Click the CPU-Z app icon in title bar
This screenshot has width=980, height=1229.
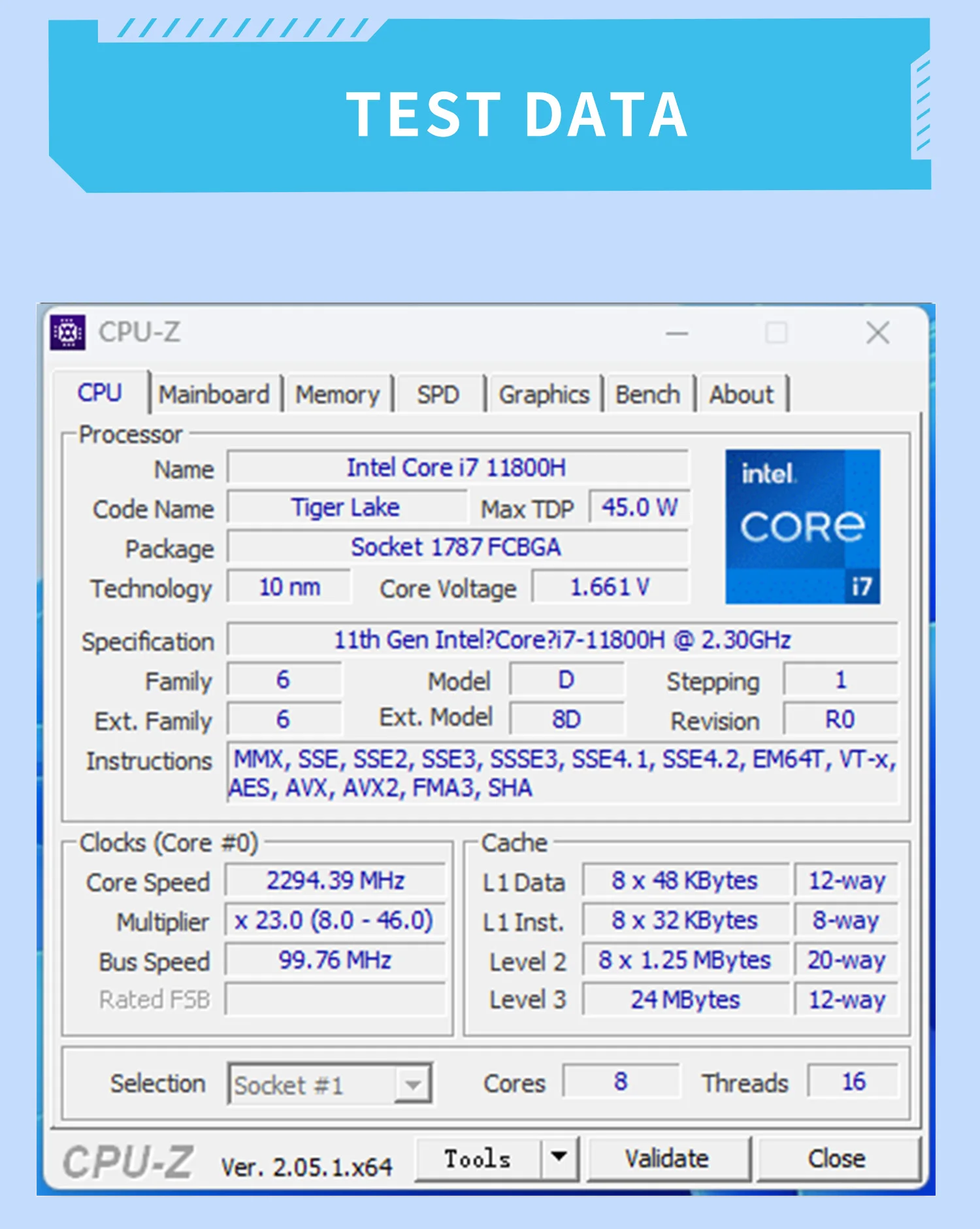67,333
